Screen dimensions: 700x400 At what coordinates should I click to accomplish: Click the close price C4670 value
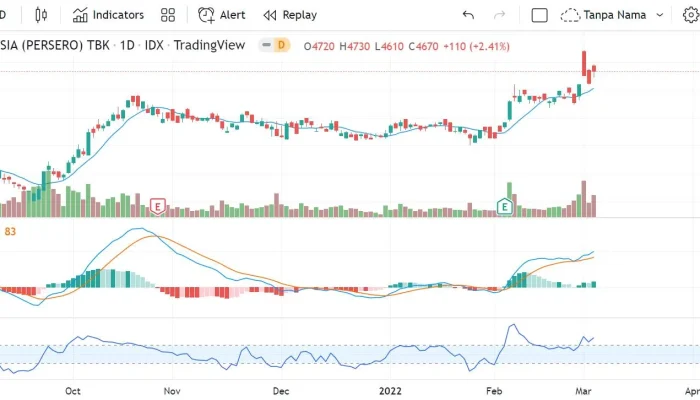tap(424, 46)
